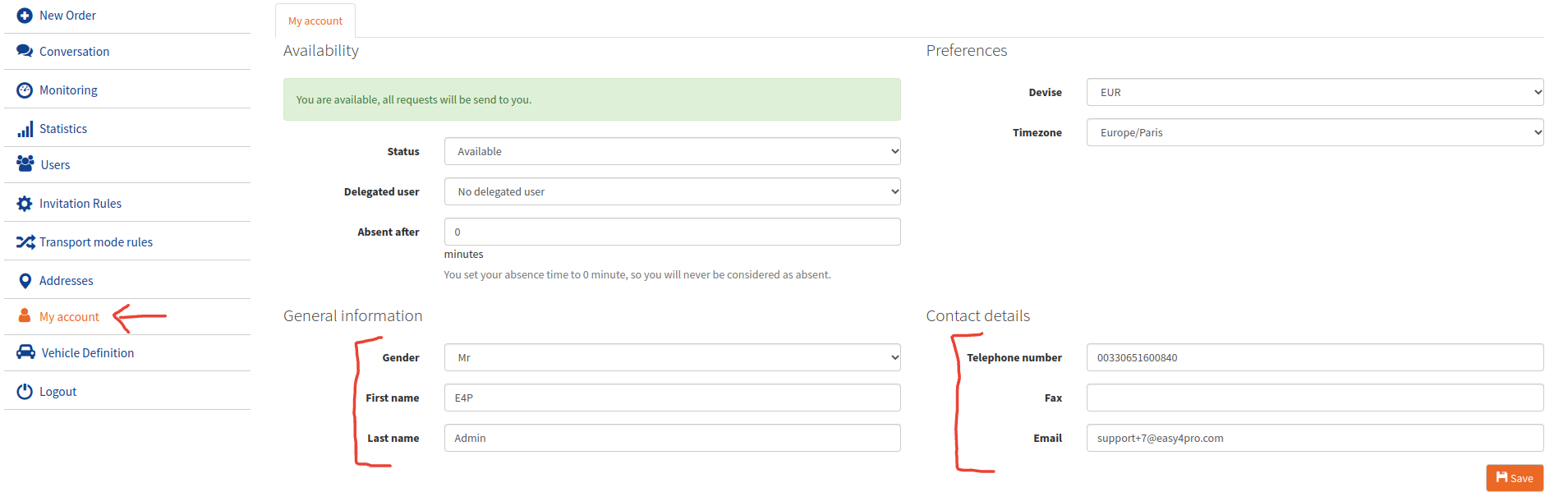Open the Timezone dropdown
The image size is (1568, 492).
[x=1314, y=132]
